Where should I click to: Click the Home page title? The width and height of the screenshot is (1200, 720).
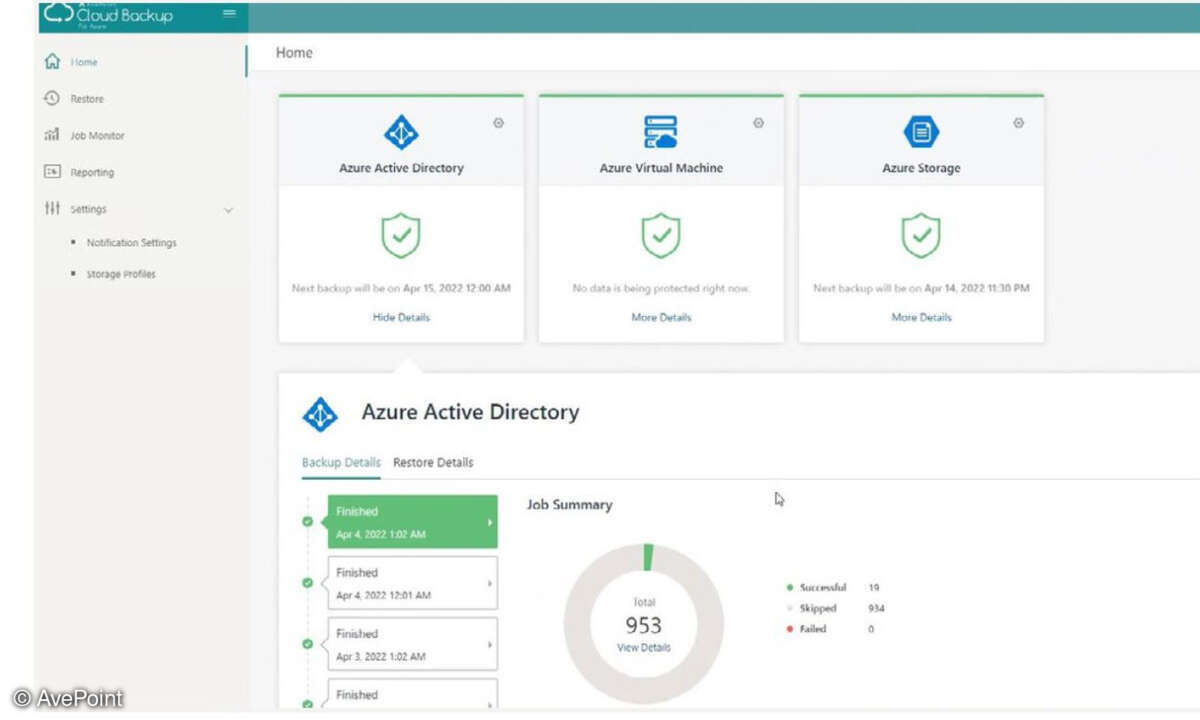click(294, 53)
